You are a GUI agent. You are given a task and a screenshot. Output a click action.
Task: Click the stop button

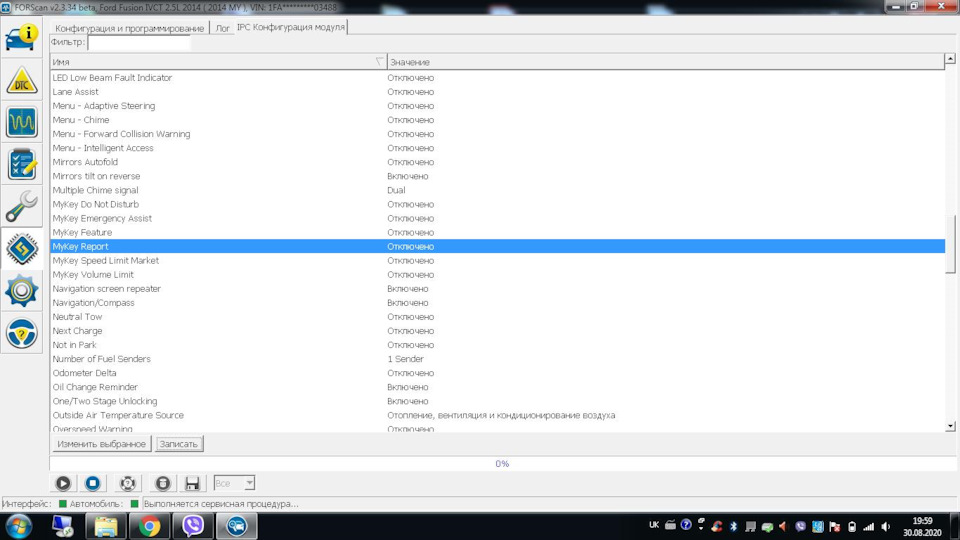click(x=92, y=483)
